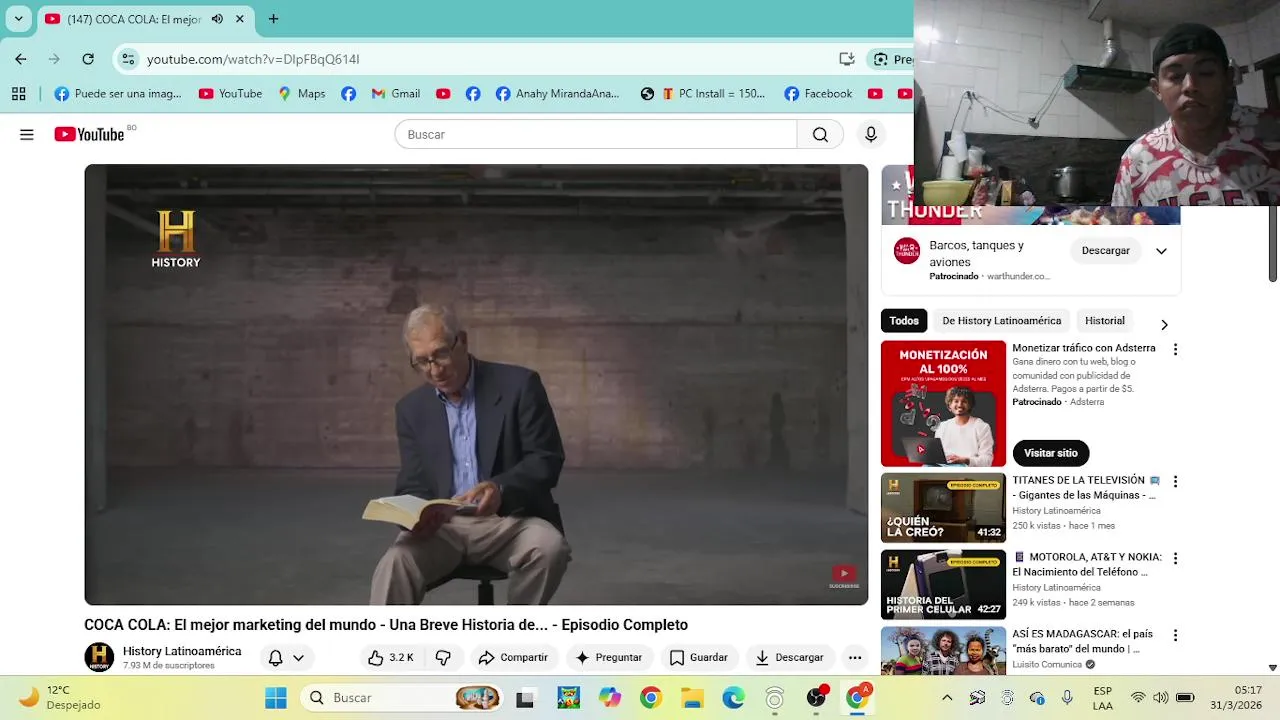Screen dimensions: 1280x720
Task: Open the TITANES DE LA TELEVISIÓN video thumbnail
Action: [x=943, y=508]
